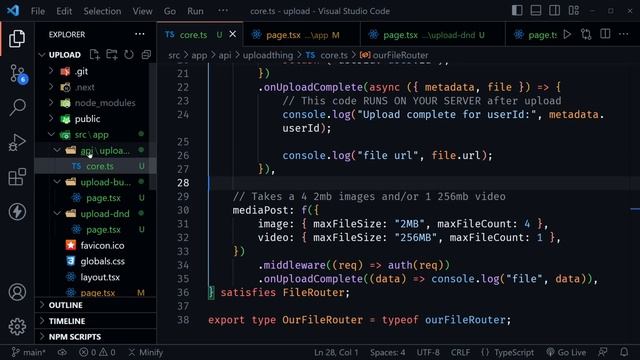
Task: Expand the TIMELINE section
Action: (96, 321)
